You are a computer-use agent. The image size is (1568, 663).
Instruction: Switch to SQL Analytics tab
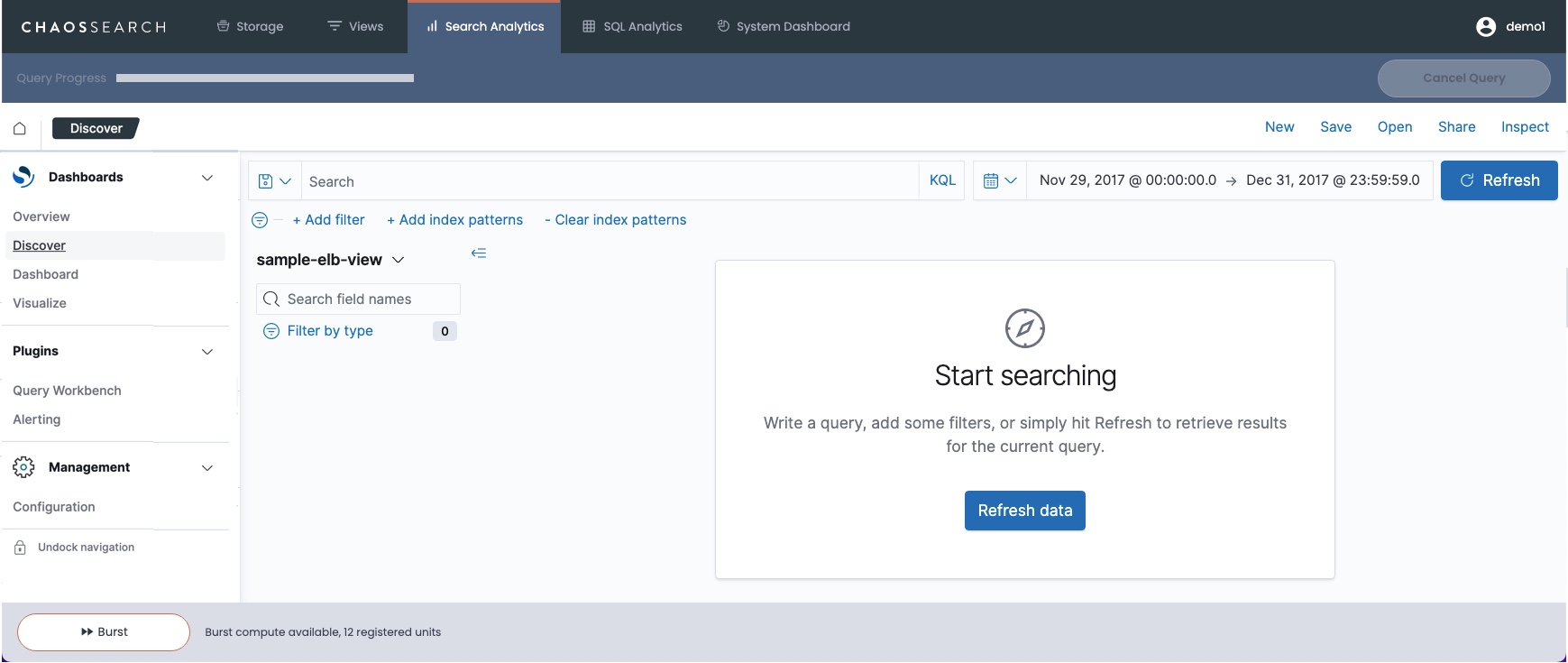click(632, 27)
